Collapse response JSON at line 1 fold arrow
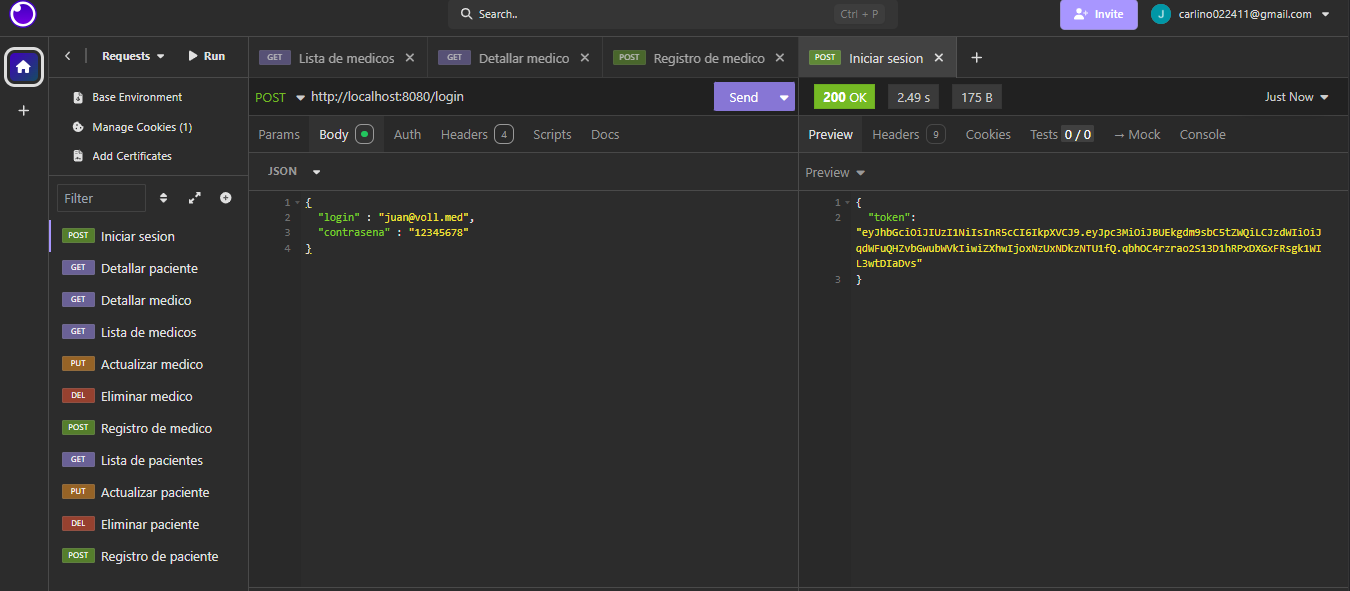This screenshot has width=1350, height=591. tap(849, 202)
